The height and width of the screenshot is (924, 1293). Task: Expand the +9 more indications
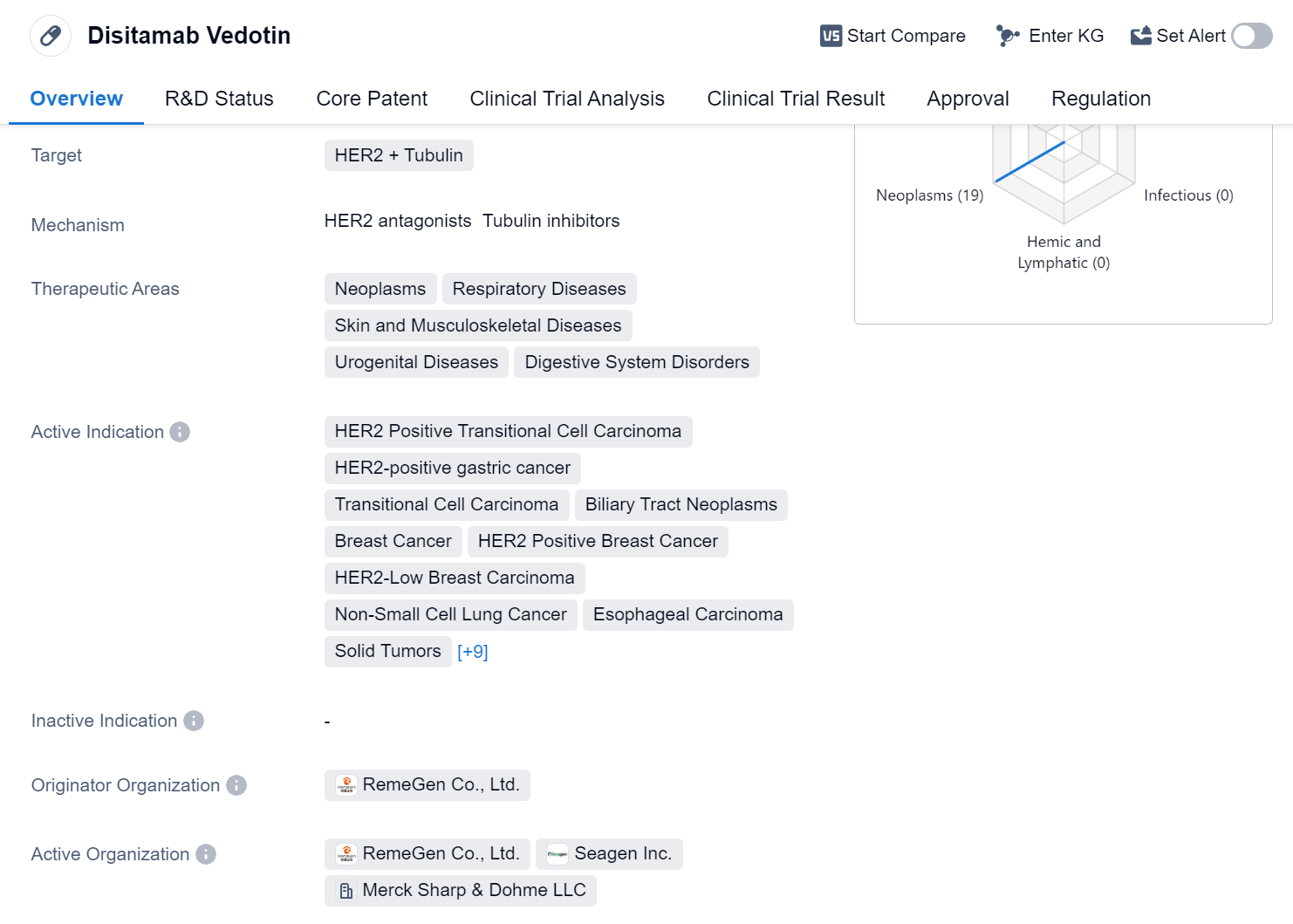pos(472,652)
